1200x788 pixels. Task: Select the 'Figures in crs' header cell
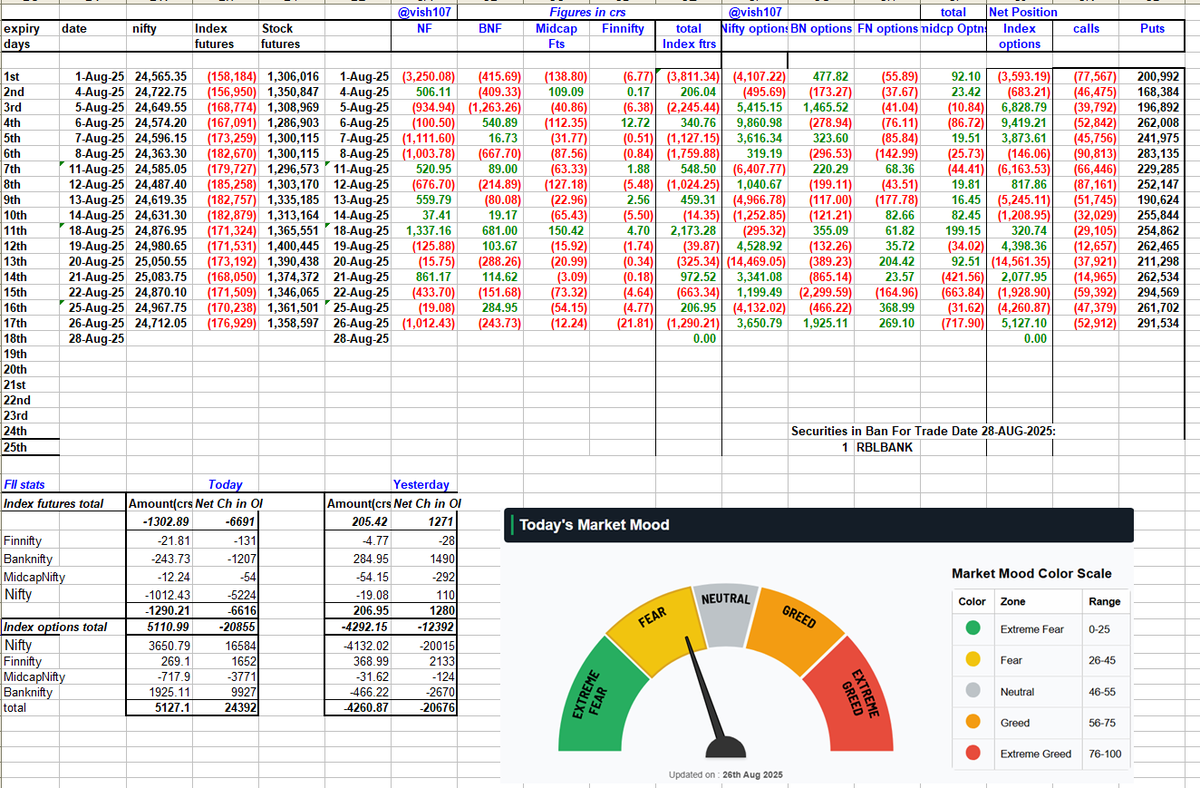click(590, 13)
